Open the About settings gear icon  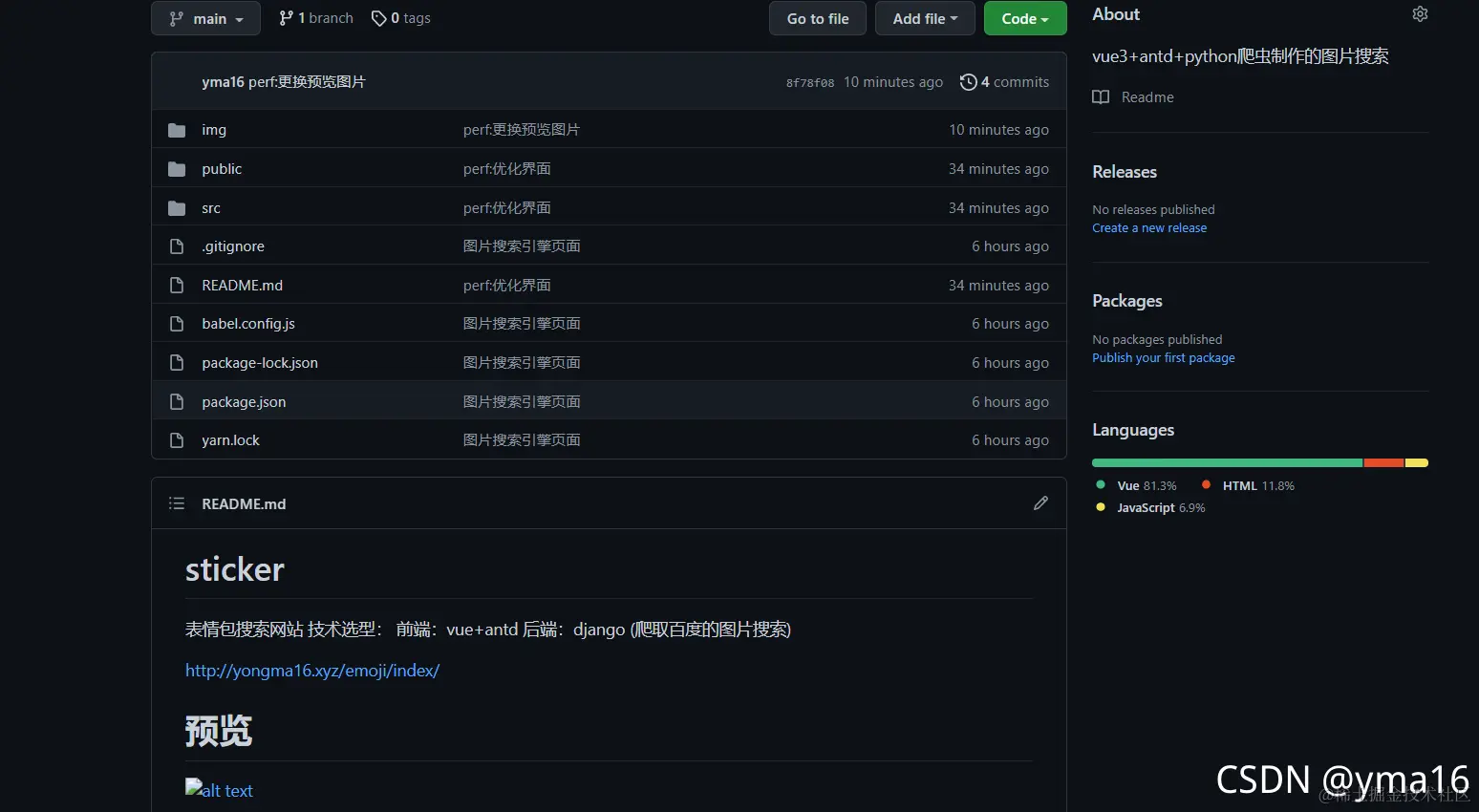pos(1420,14)
